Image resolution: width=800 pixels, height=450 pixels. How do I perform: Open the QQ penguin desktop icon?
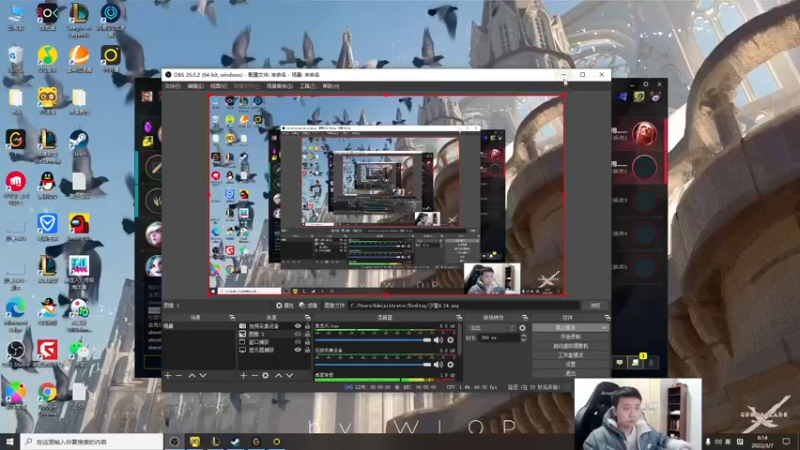[47, 185]
